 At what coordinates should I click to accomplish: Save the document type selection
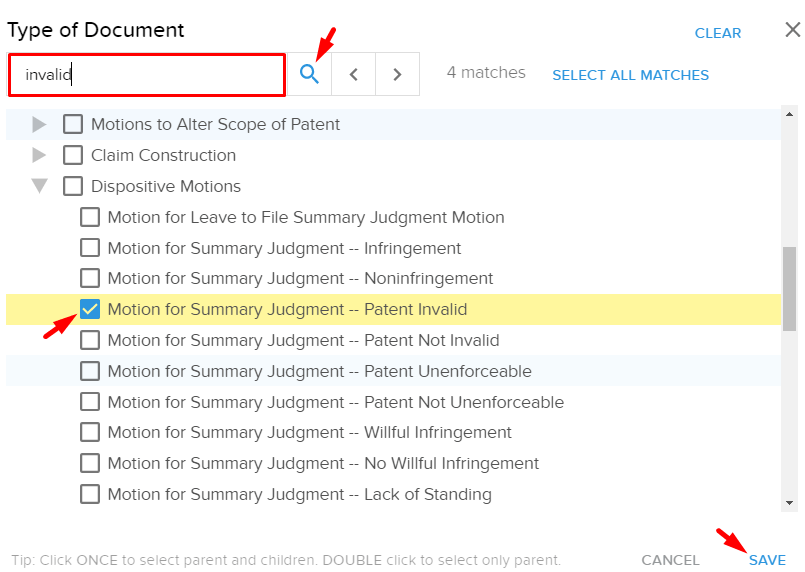[767, 560]
